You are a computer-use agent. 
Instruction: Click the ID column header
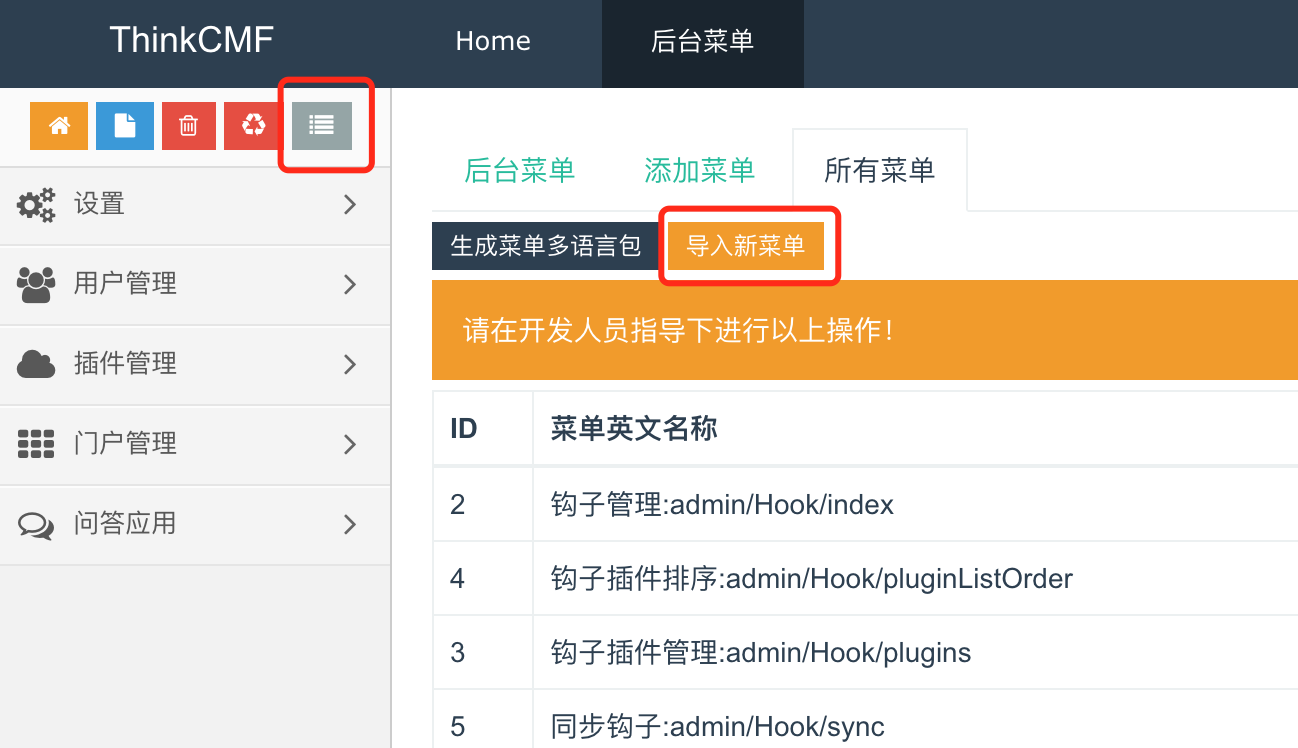[464, 429]
